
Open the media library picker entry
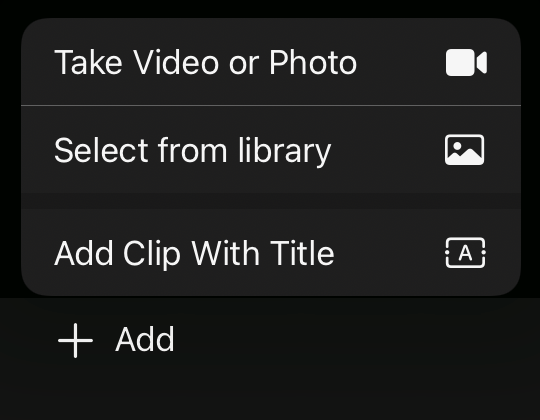[x=271, y=150]
